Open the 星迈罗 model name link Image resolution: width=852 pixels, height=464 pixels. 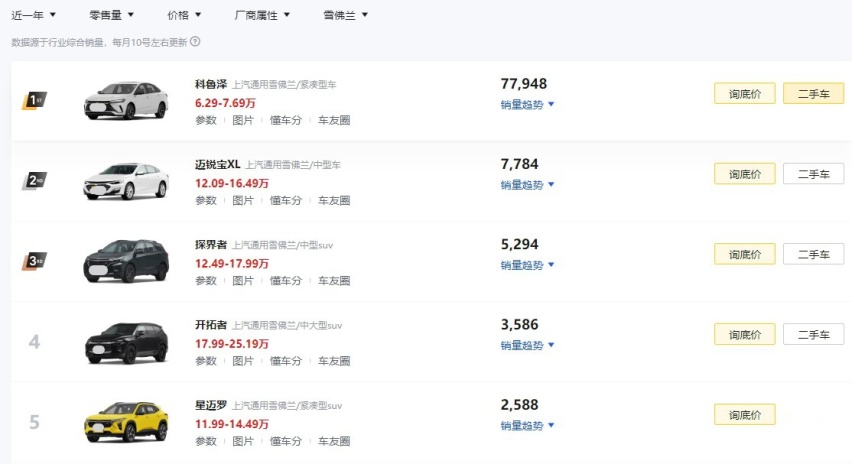tap(211, 405)
